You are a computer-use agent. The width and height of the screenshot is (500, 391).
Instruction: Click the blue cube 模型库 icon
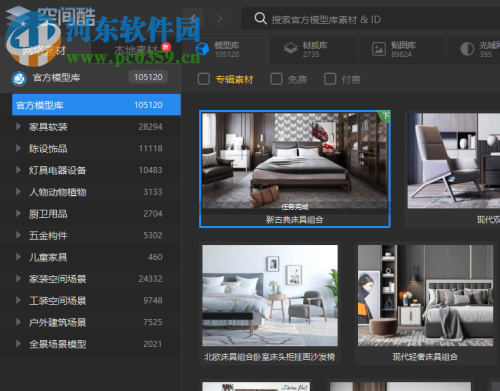[202, 49]
